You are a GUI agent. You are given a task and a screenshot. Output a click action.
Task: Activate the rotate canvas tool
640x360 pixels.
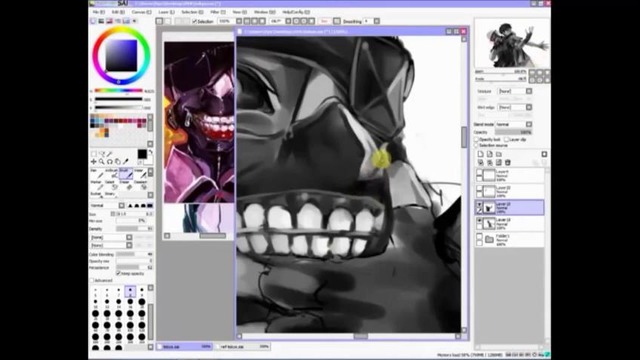tap(109, 162)
